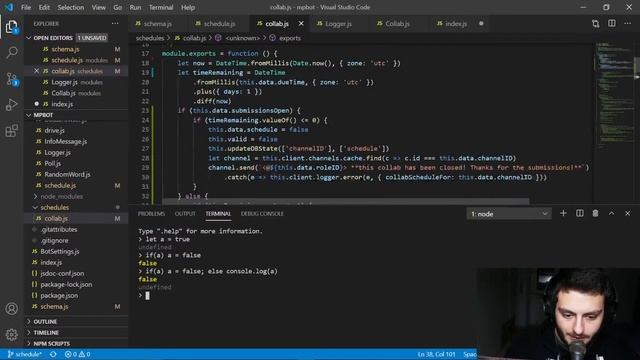The width and height of the screenshot is (640, 360).
Task: Open drive.js in the file tree
Action: click(55, 130)
